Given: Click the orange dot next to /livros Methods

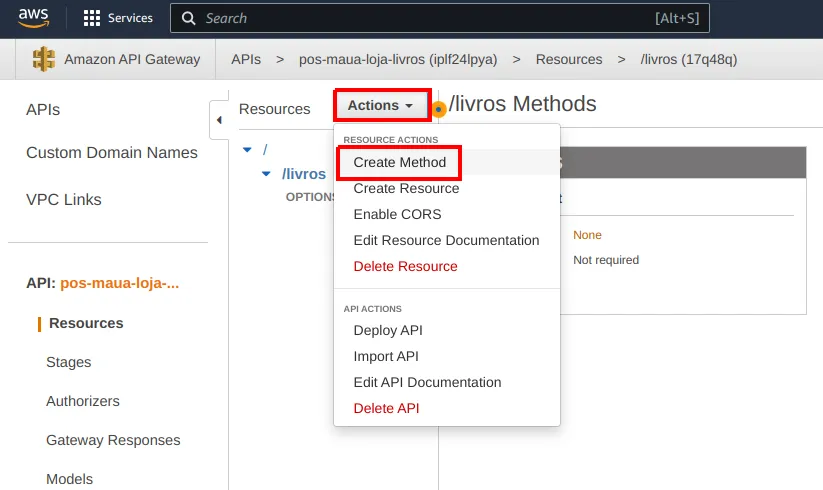Looking at the screenshot, I should coord(439,110).
